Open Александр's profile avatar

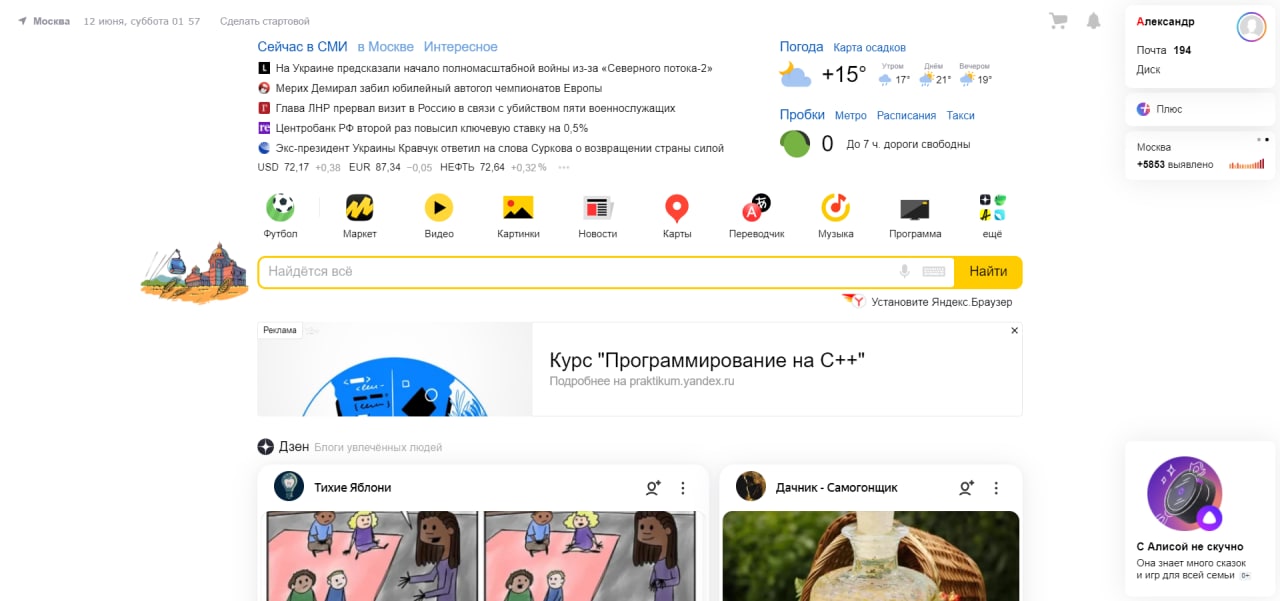pyautogui.click(x=1251, y=26)
